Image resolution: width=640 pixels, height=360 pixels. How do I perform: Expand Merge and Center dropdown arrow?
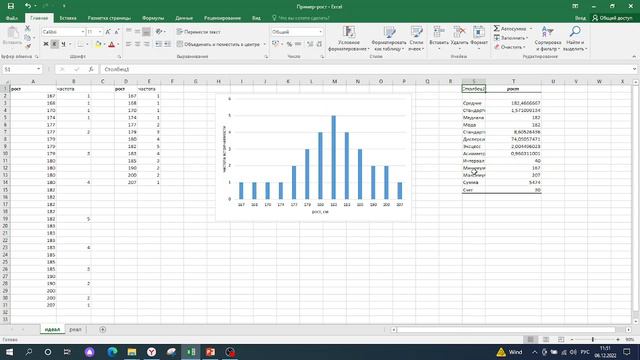[x=264, y=44]
